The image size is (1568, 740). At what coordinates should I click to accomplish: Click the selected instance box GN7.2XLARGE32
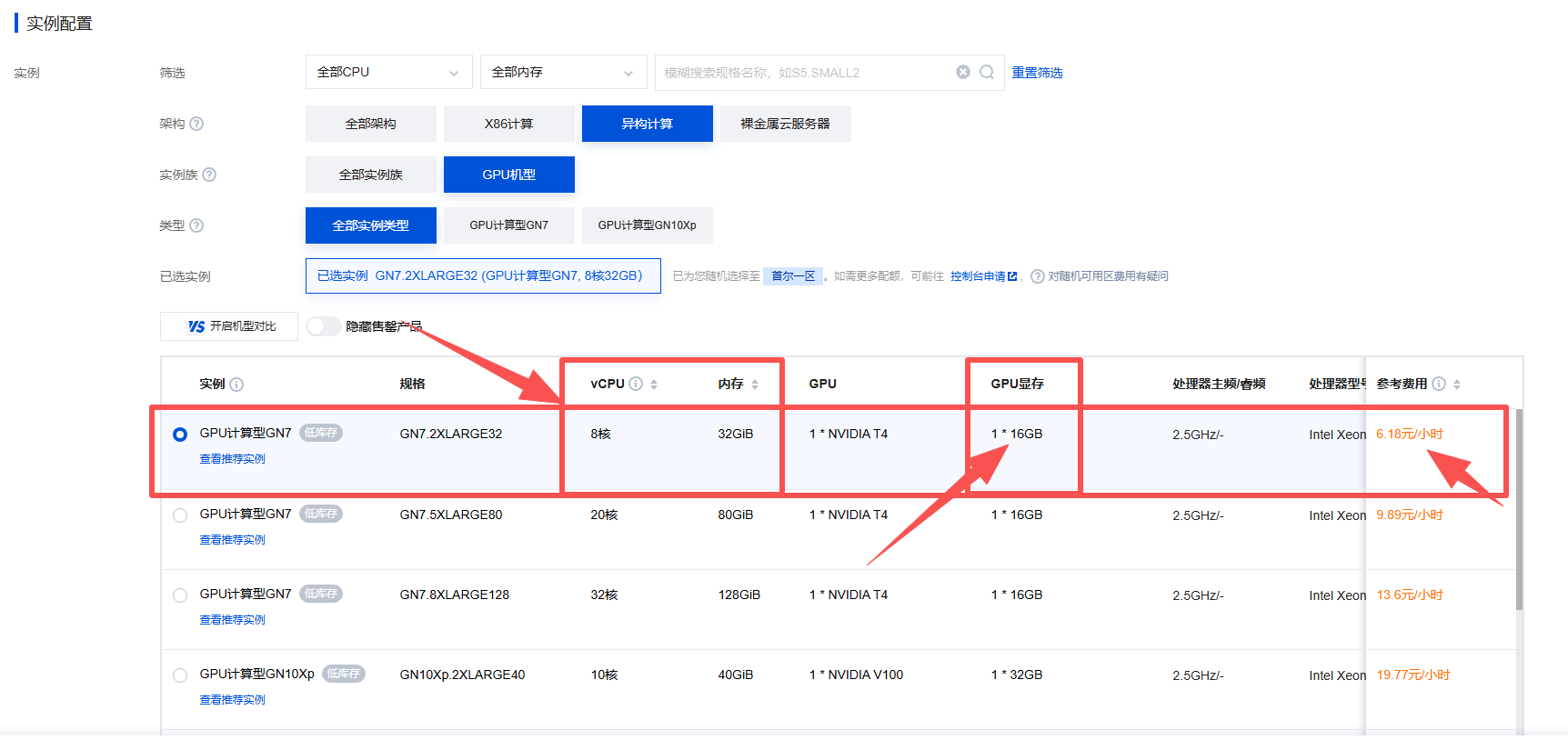(x=483, y=275)
